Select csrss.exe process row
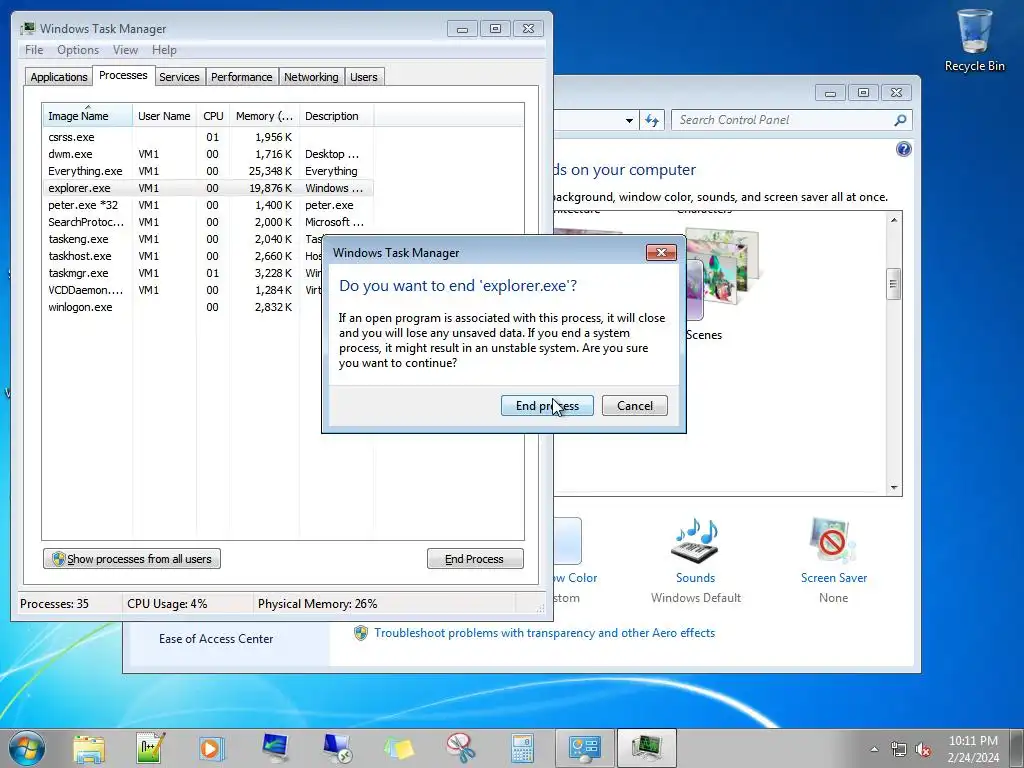Screen dimensions: 1024x768 (x=208, y=137)
